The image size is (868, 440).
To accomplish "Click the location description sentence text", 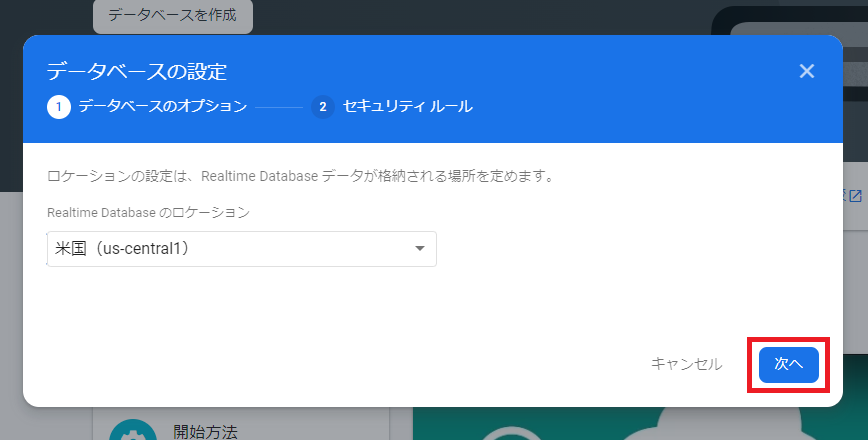I will coord(302,177).
